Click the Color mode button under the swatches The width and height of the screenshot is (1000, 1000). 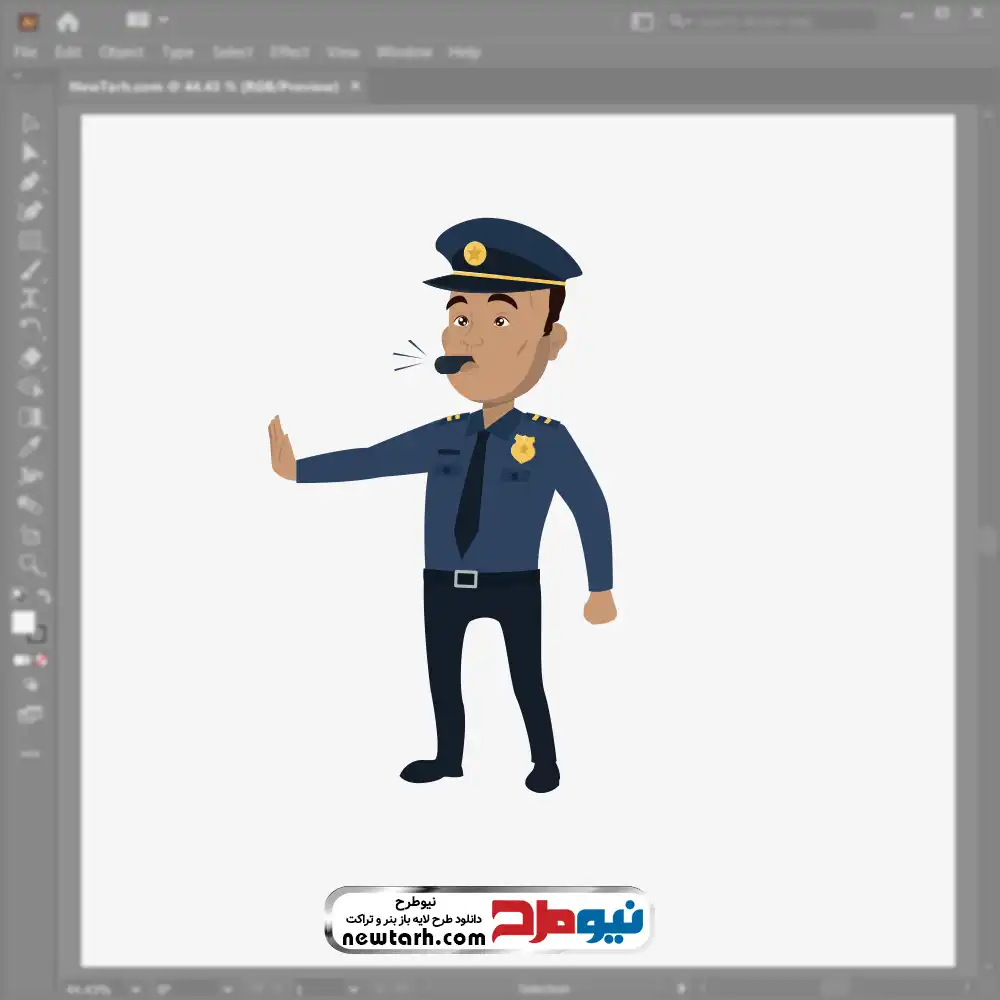click(22, 660)
